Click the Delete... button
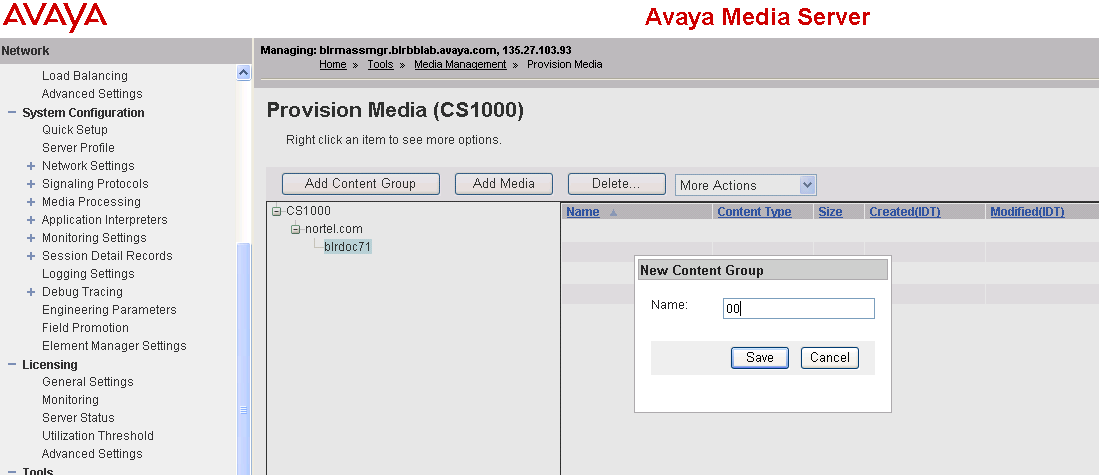This screenshot has height=475, width=1099. point(617,184)
